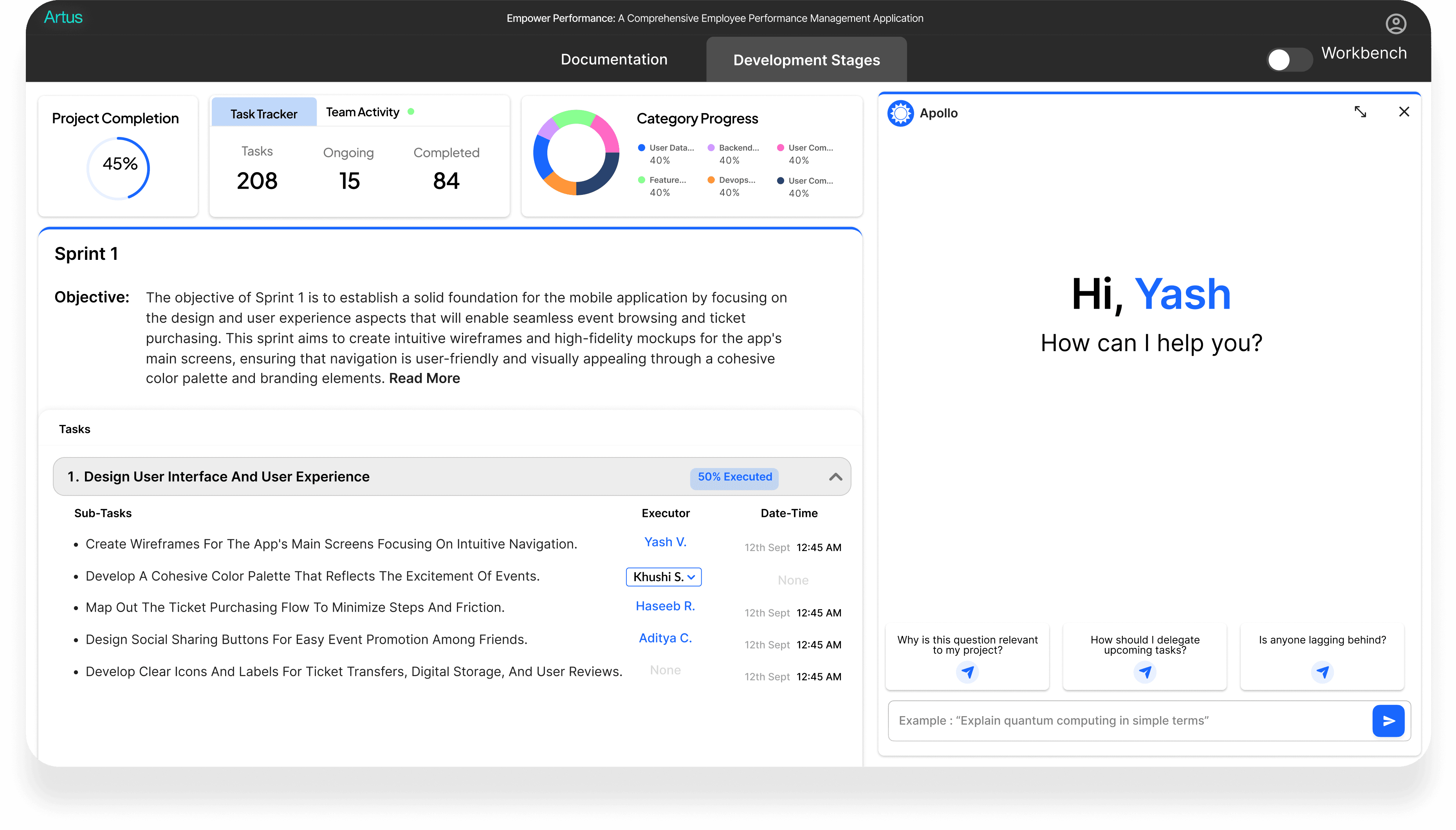The height and width of the screenshot is (830, 1456).
Task: Open executor Haseeb R.
Action: pyautogui.click(x=665, y=606)
